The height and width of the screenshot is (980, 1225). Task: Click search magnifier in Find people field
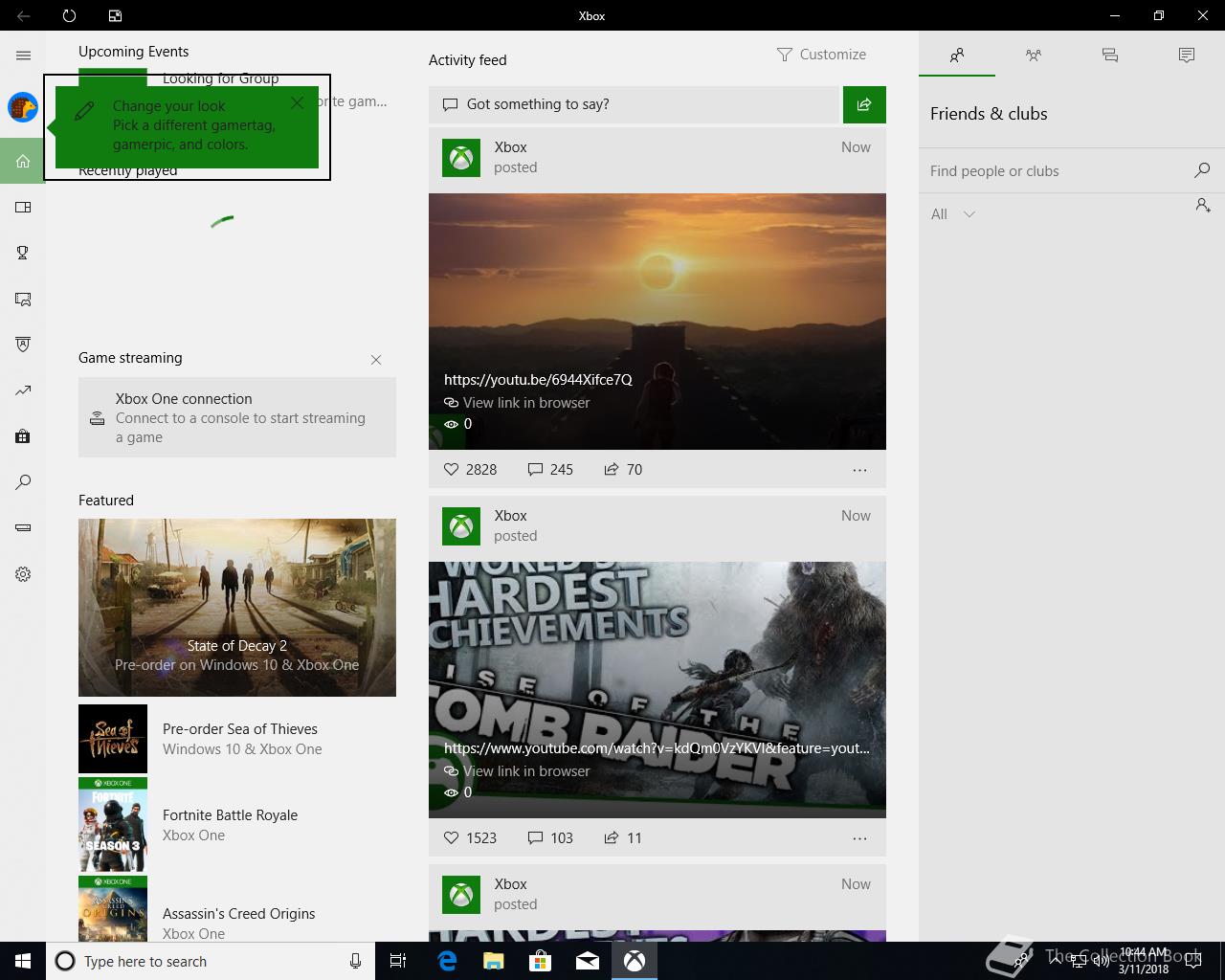click(1202, 170)
